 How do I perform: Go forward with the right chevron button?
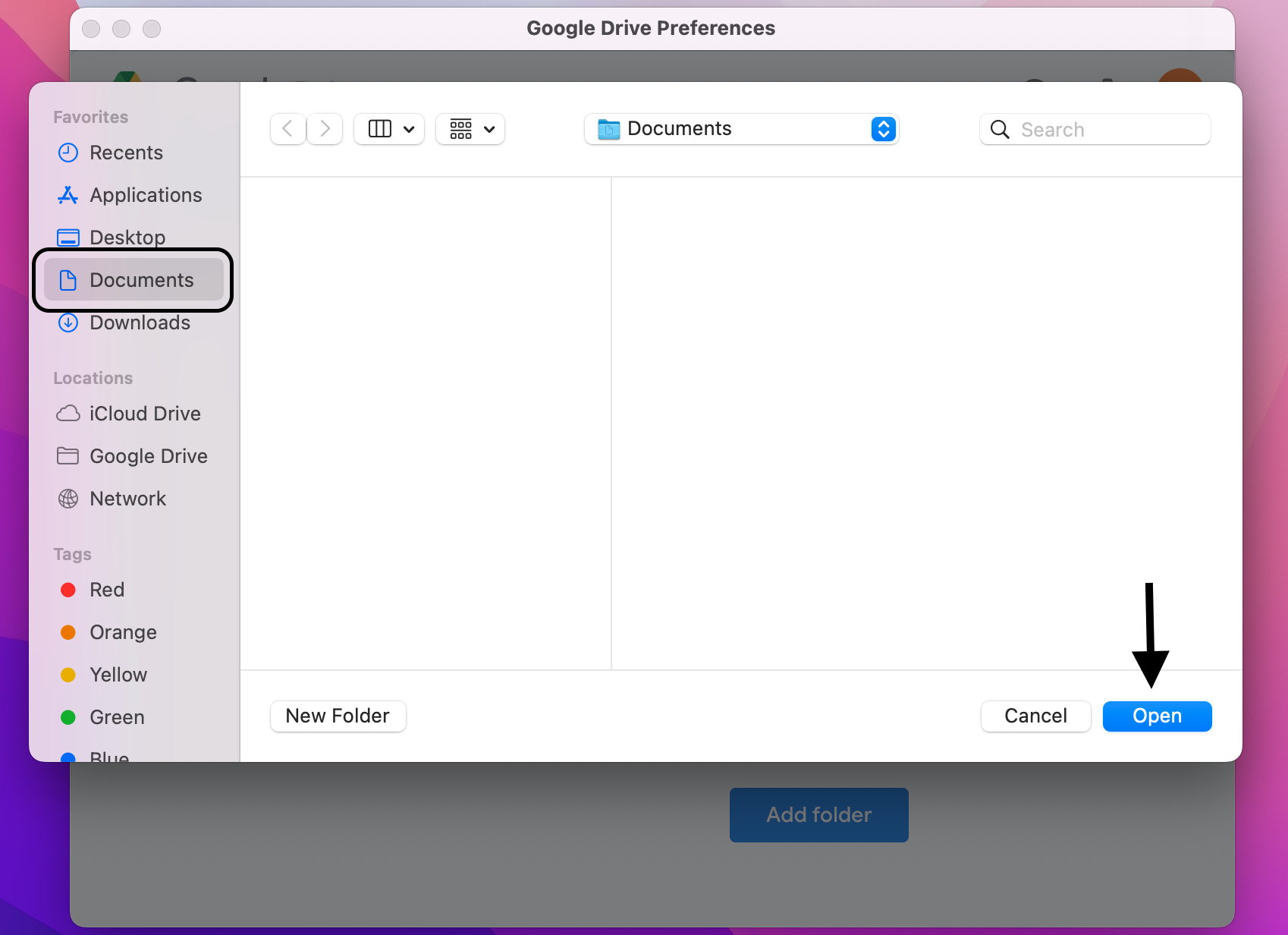tap(325, 129)
